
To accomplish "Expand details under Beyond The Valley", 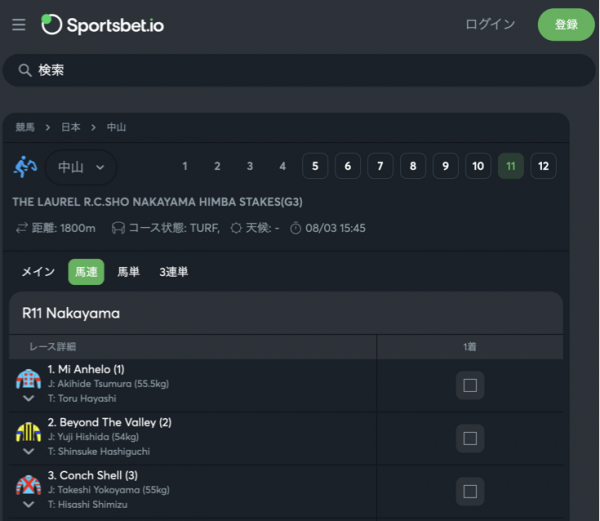I will pyautogui.click(x=28, y=451).
